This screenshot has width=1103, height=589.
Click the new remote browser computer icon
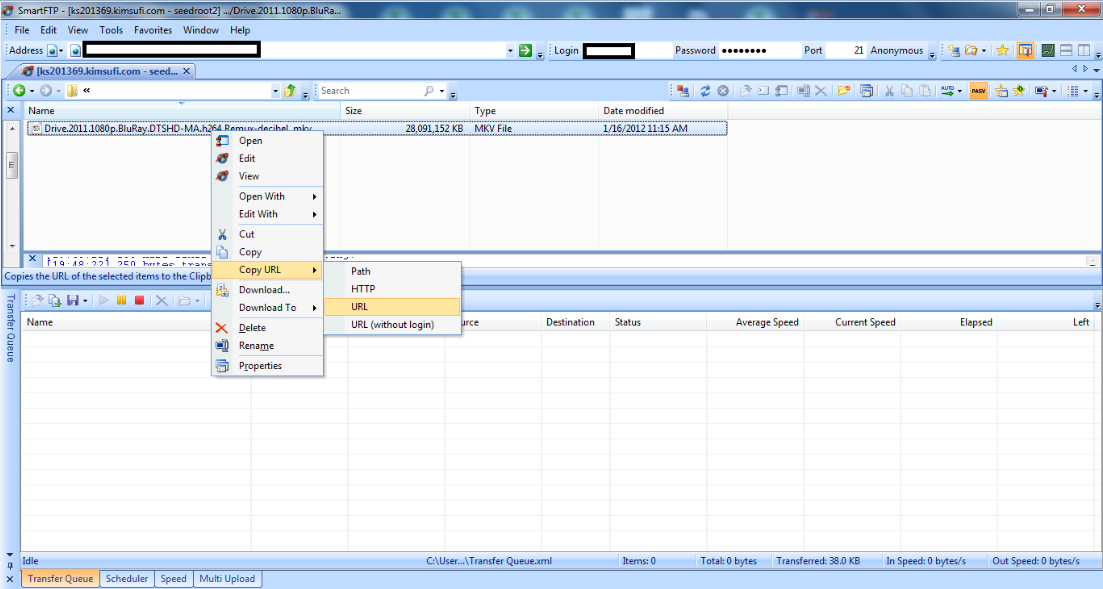coord(953,51)
